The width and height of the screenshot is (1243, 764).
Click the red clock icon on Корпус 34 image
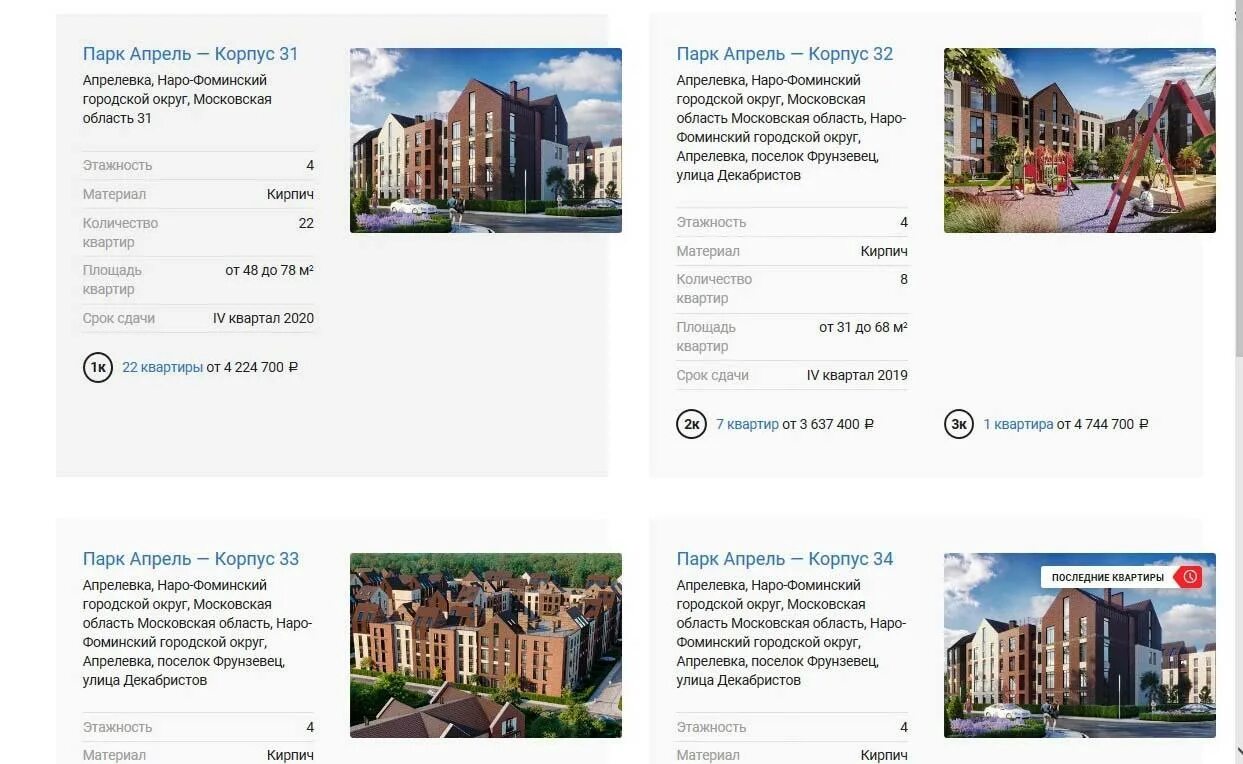[1189, 577]
